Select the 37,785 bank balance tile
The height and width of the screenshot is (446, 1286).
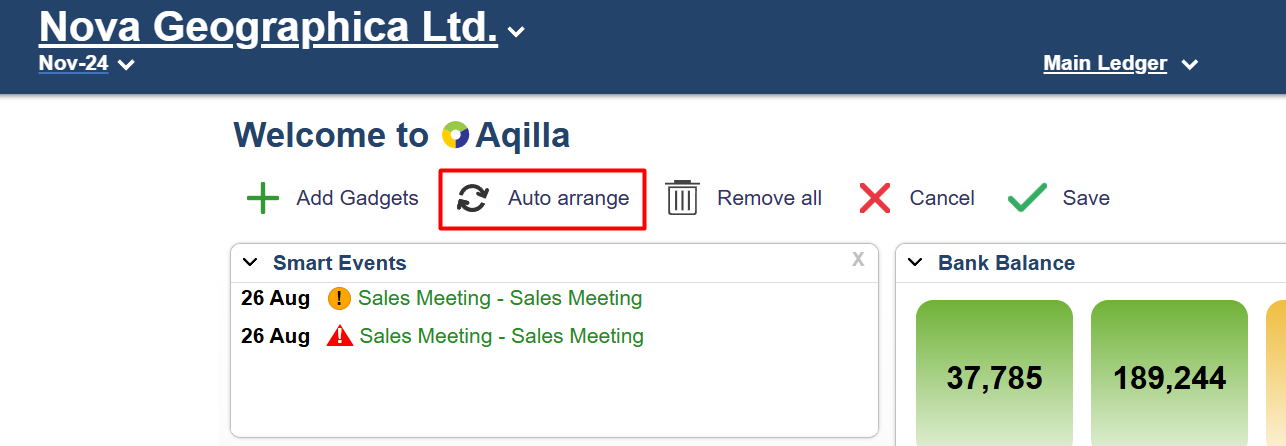[994, 377]
